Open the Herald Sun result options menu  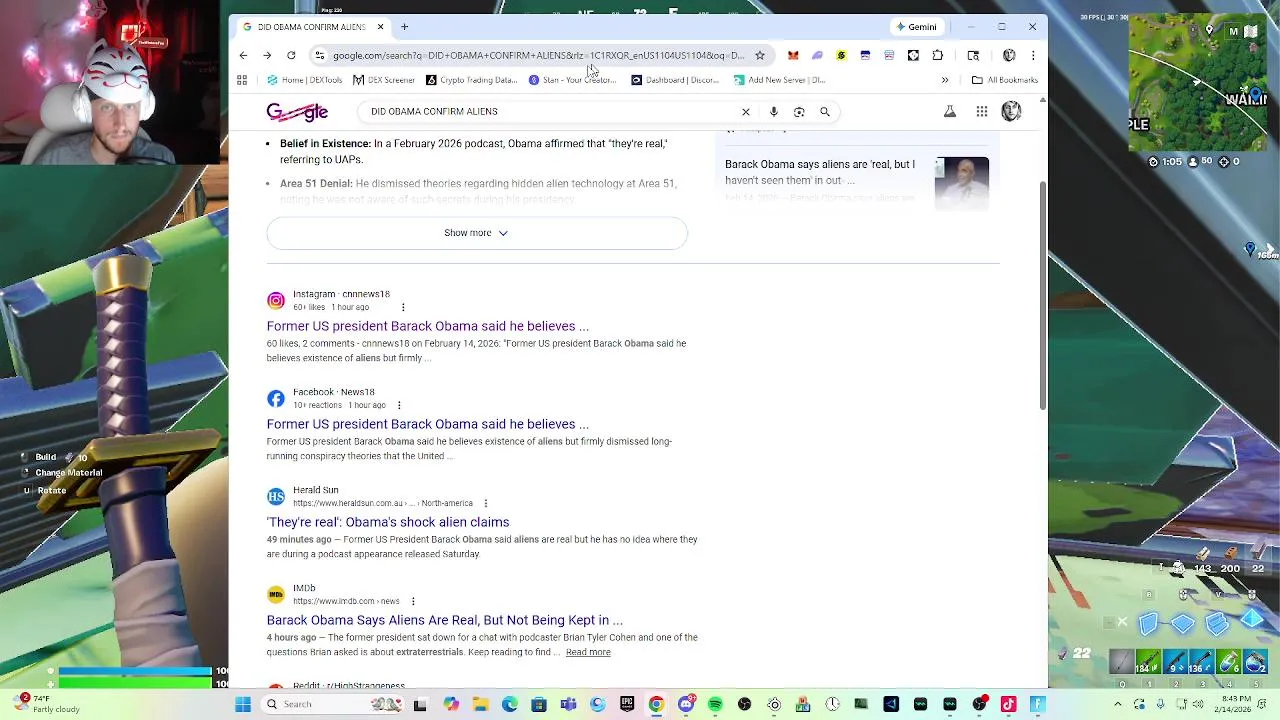(486, 503)
